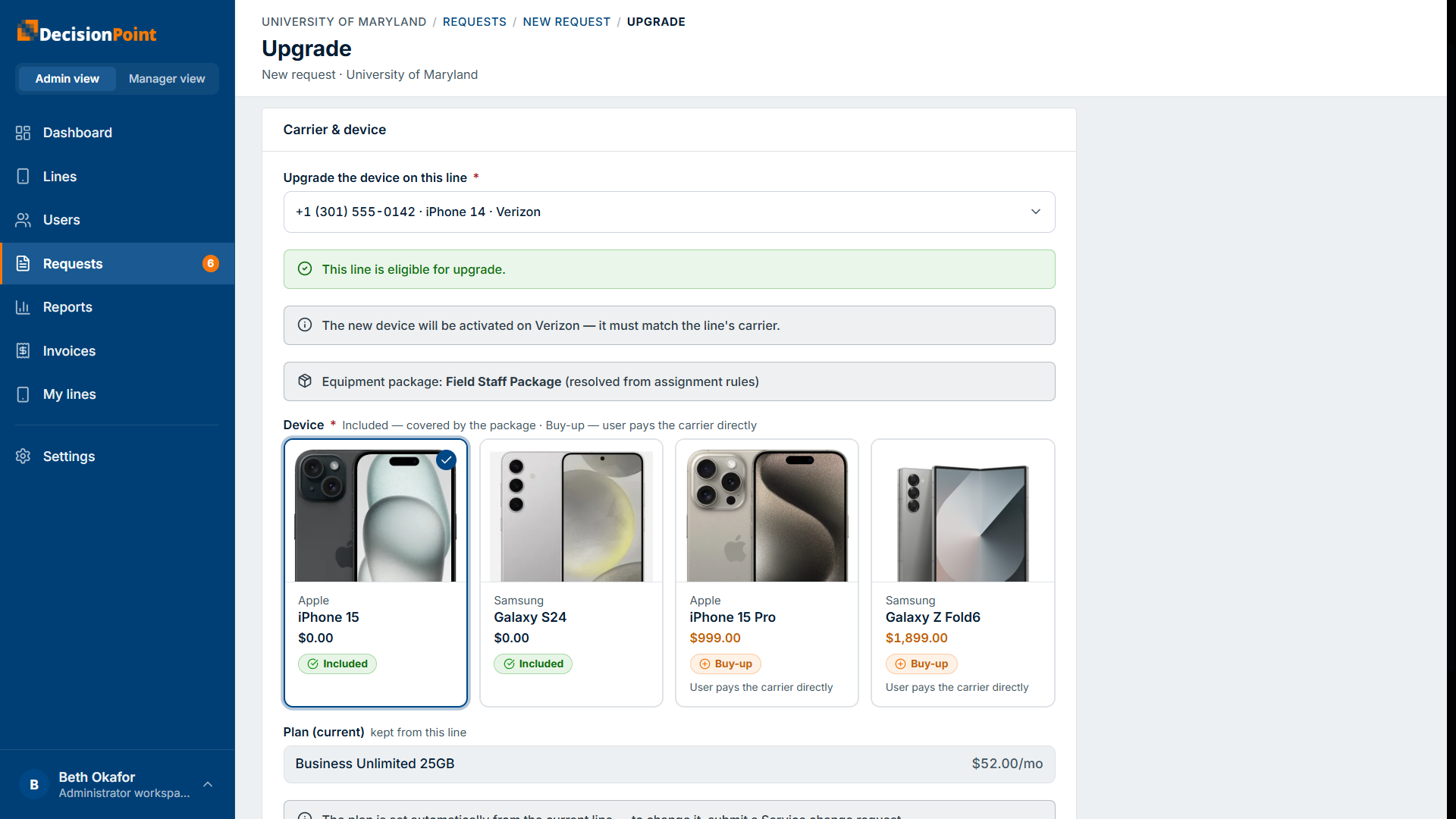
Task: Click the Beth Okafor avatar
Action: point(34,785)
